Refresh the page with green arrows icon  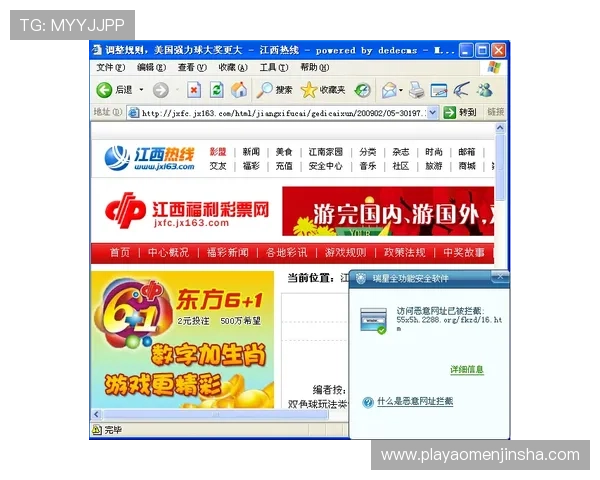point(217,90)
